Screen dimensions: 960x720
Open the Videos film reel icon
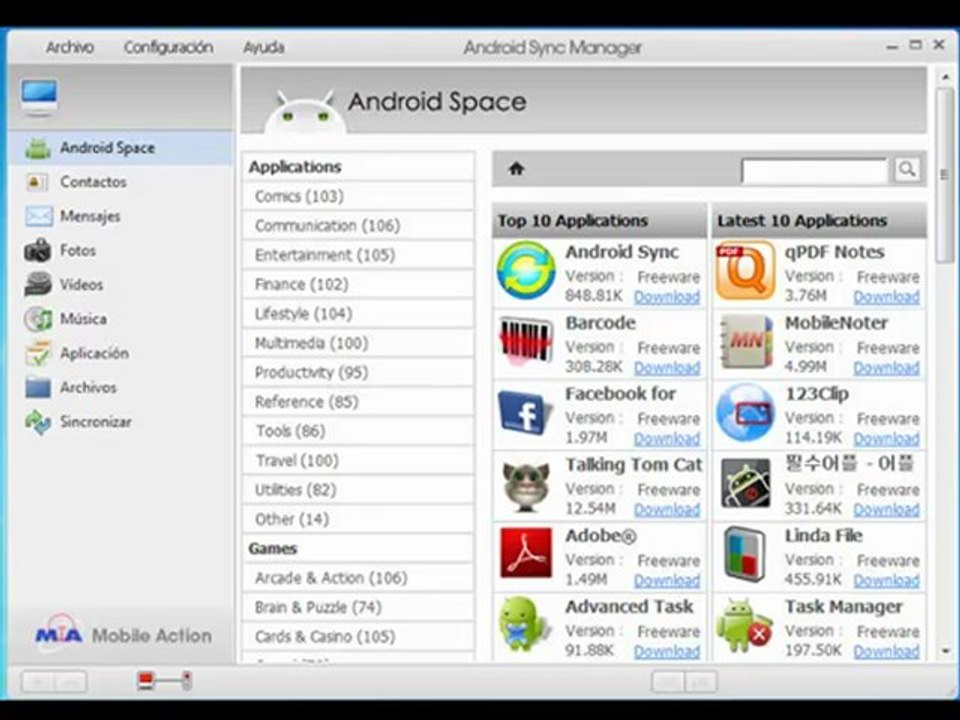coord(38,285)
